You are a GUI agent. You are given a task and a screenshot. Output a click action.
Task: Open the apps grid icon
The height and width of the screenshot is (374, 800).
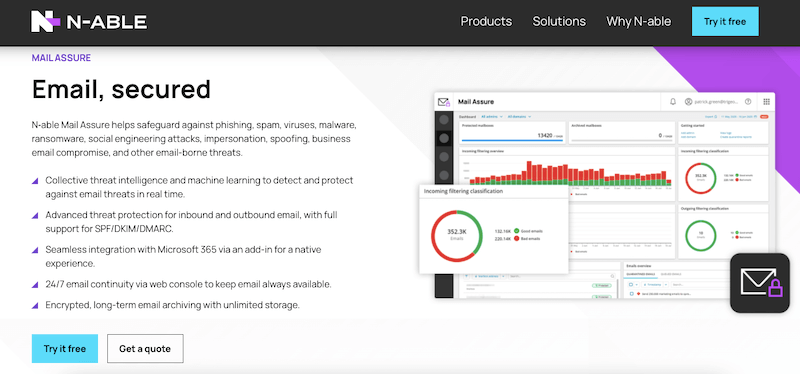[766, 102]
